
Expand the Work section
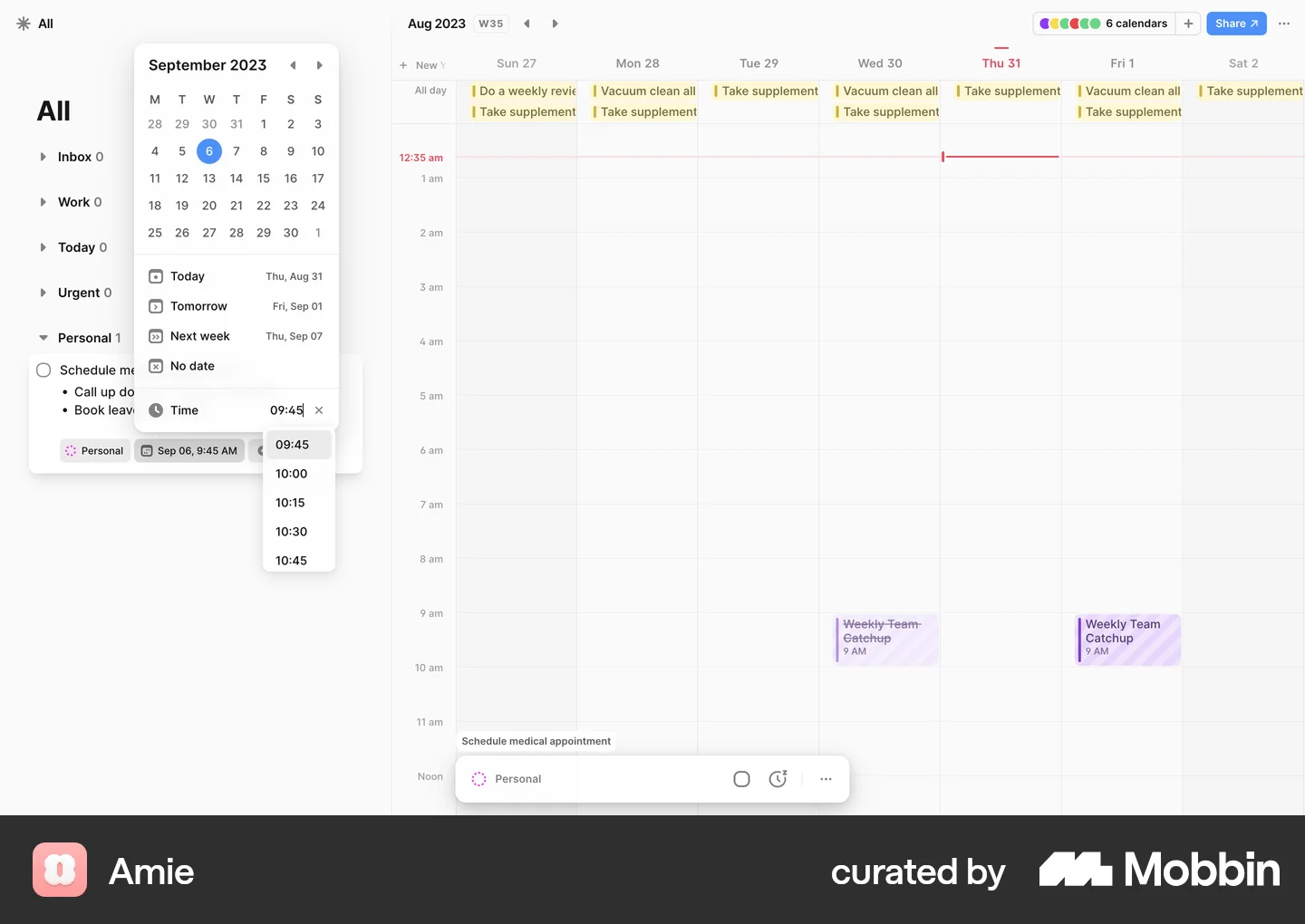[x=43, y=202]
